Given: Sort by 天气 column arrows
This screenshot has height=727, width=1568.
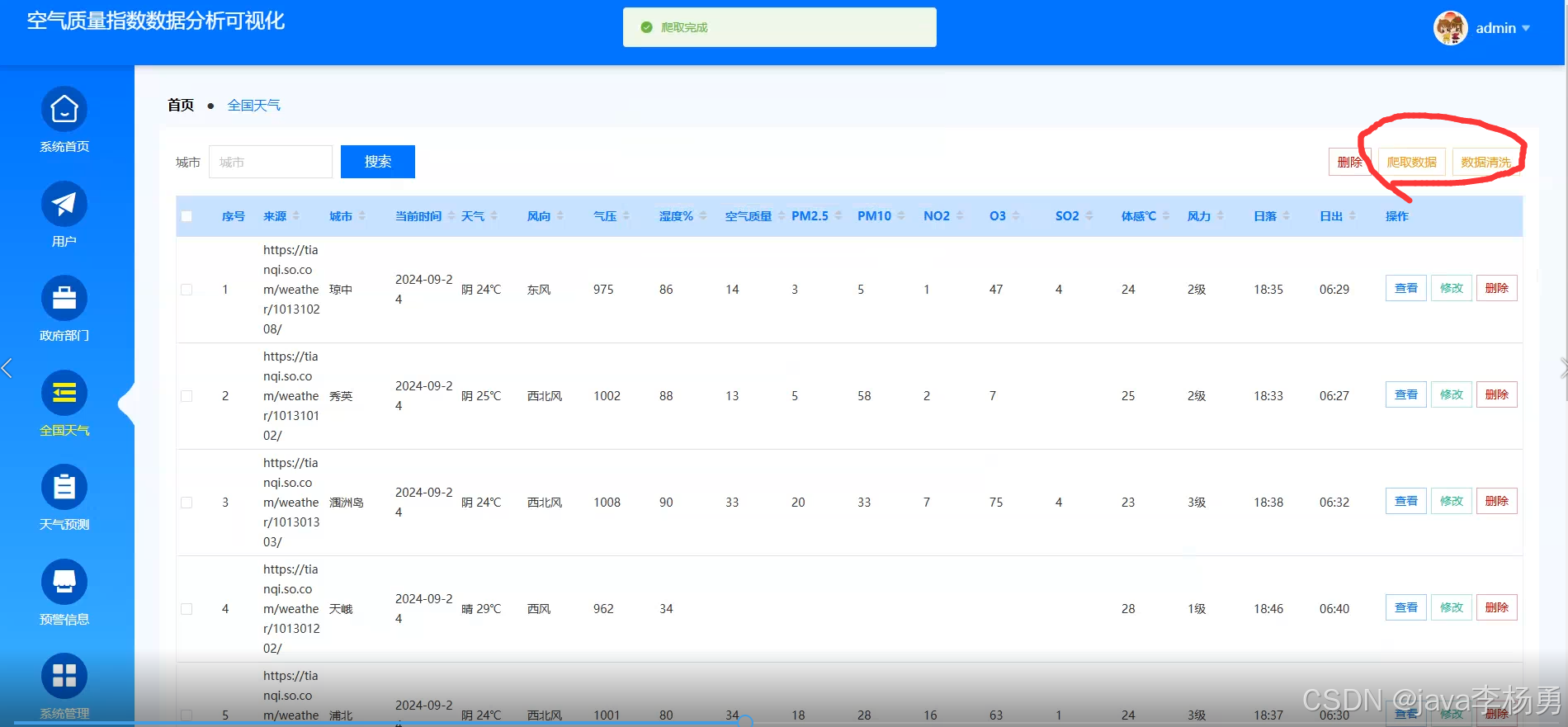Looking at the screenshot, I should tap(494, 216).
